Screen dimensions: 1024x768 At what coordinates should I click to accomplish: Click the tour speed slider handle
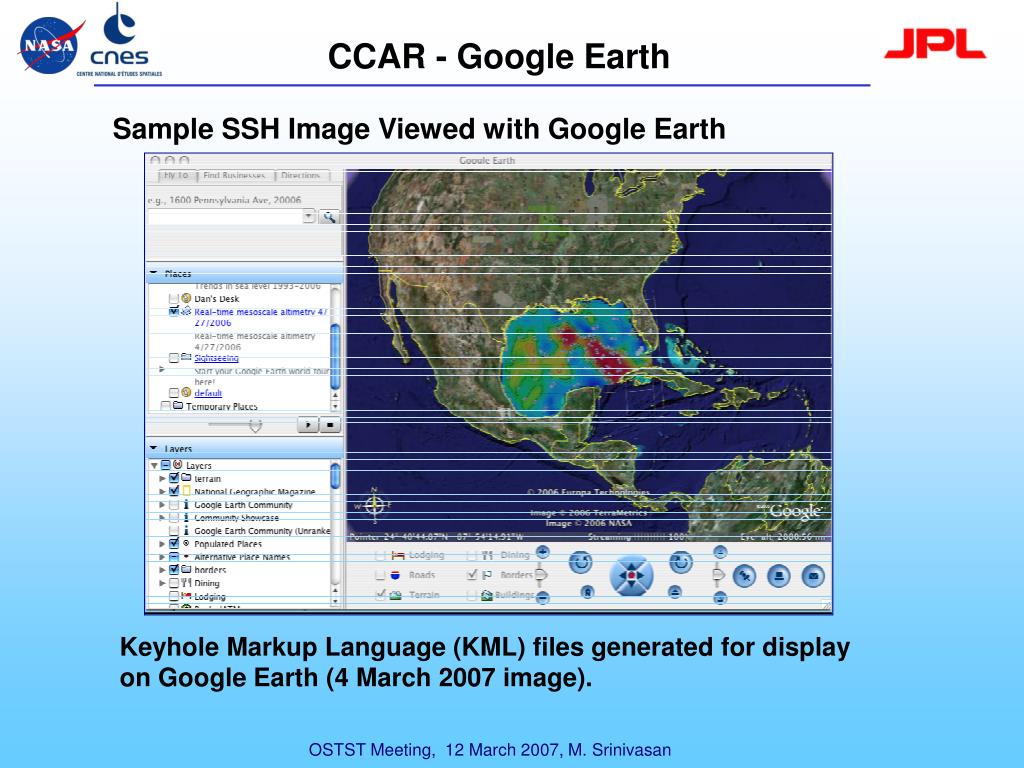tap(255, 426)
